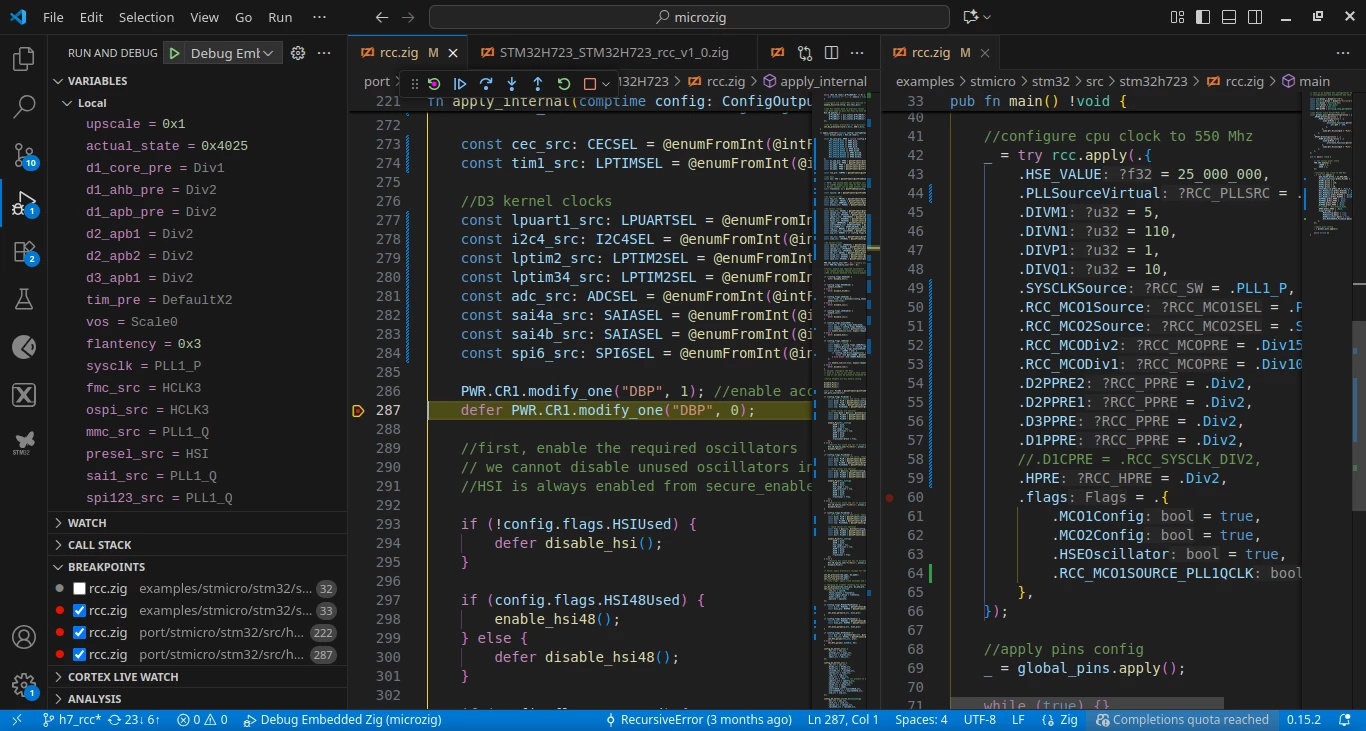Screen dimensions: 1366x731
Task: Start debugging with the green play button
Action: (x=175, y=53)
